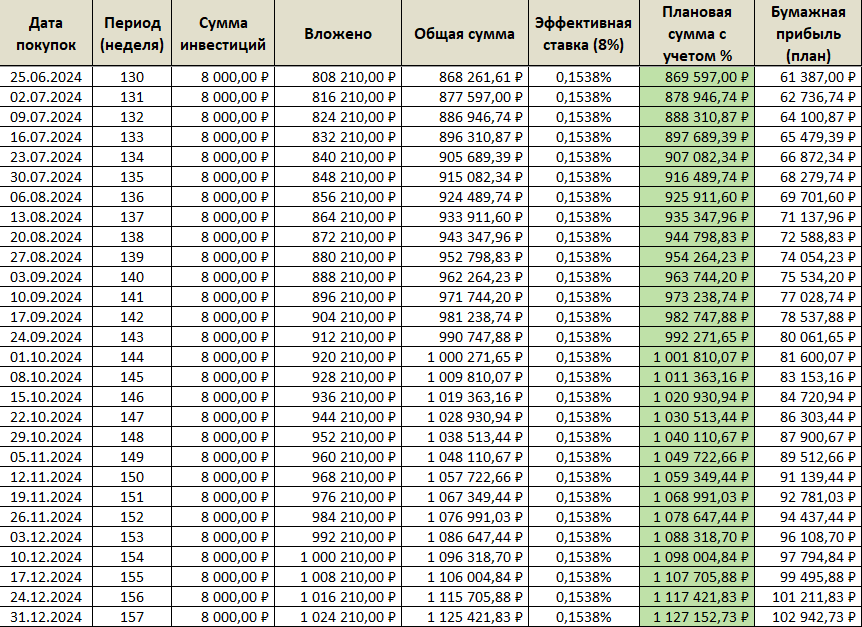Click invested amount 808 210,00 ₽
This screenshot has height=627, width=862.
[338, 77]
